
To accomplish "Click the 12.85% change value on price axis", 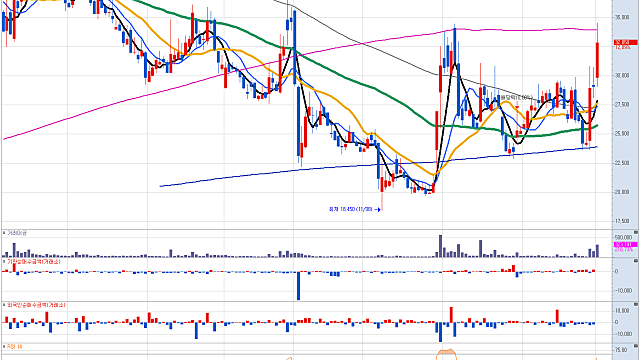I will tap(622, 47).
